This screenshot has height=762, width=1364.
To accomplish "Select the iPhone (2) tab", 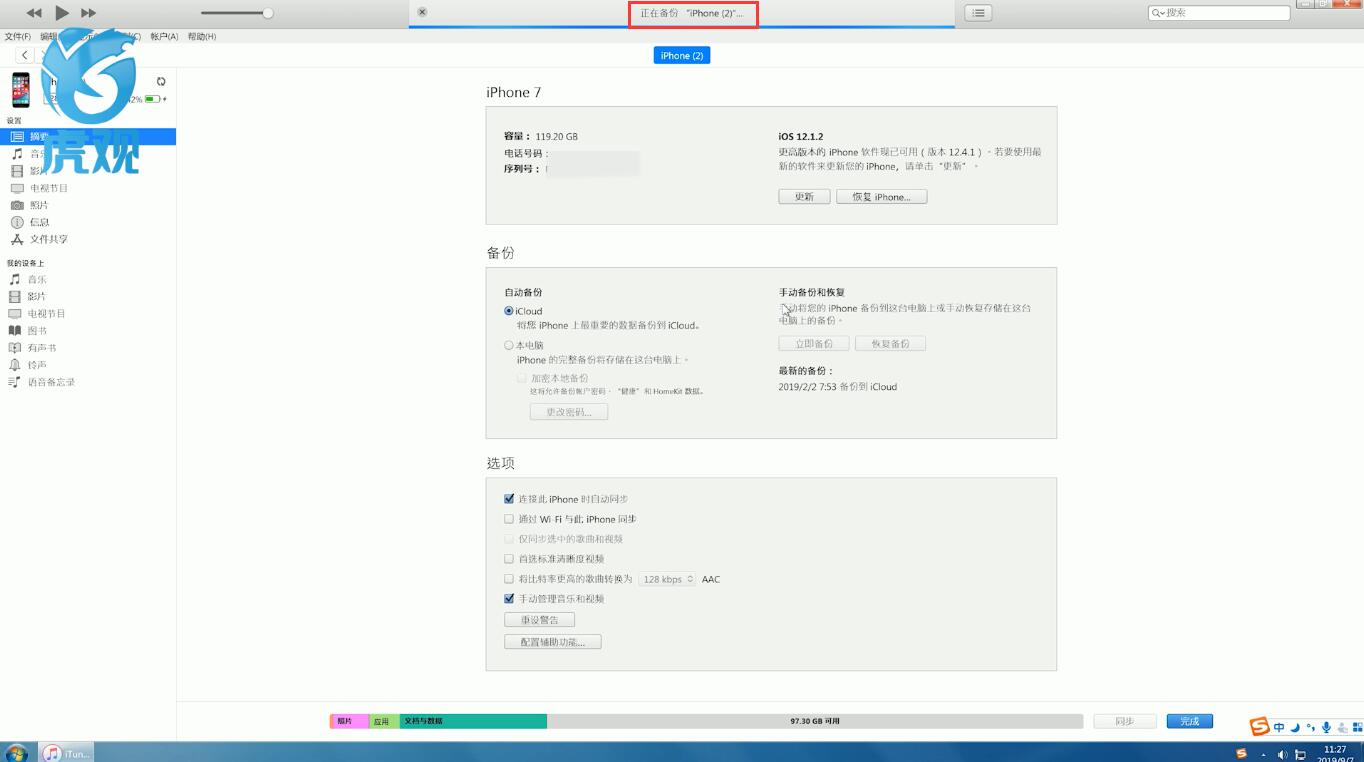I will [682, 55].
